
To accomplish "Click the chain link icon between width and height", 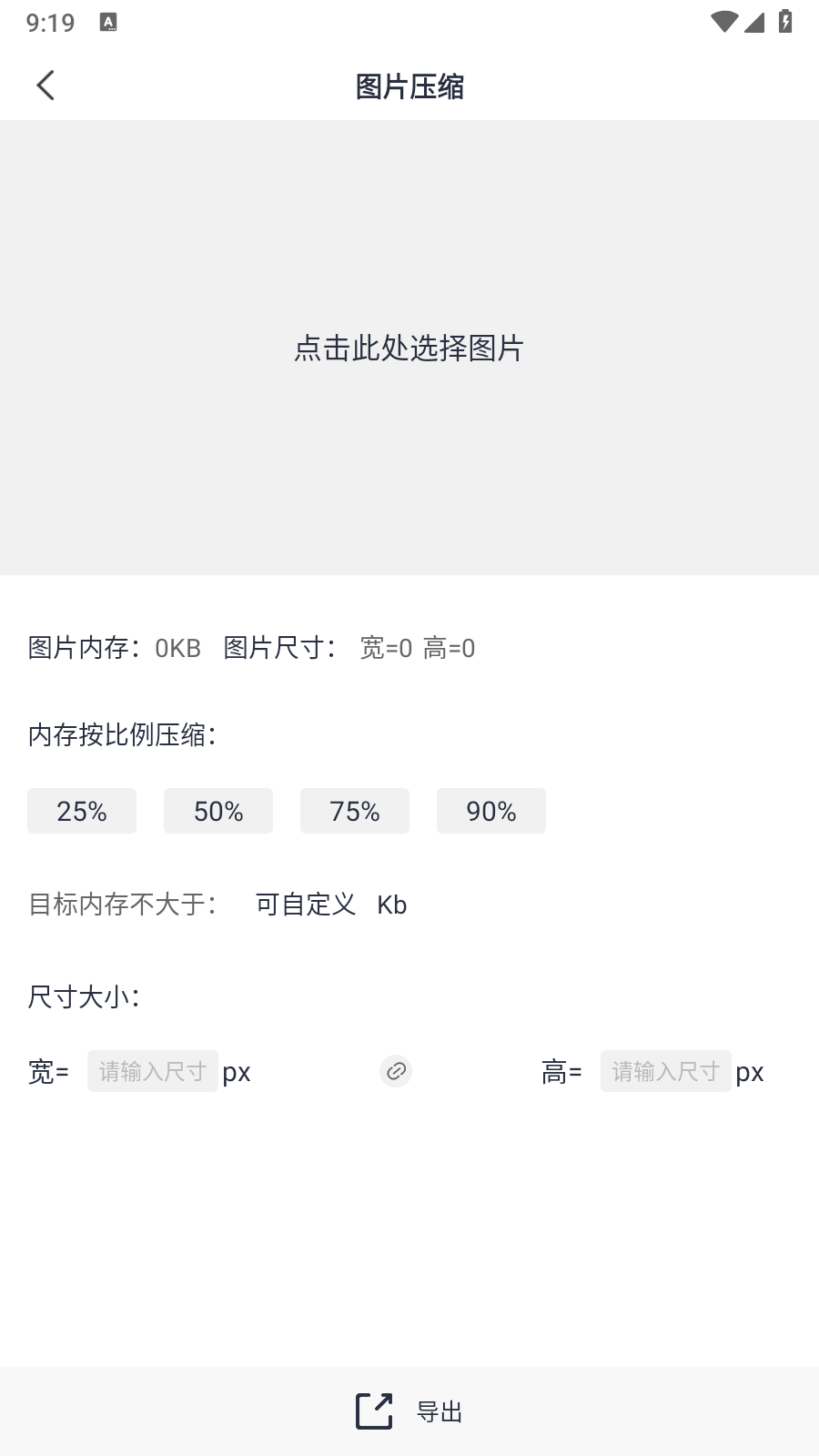I will coord(395,1071).
